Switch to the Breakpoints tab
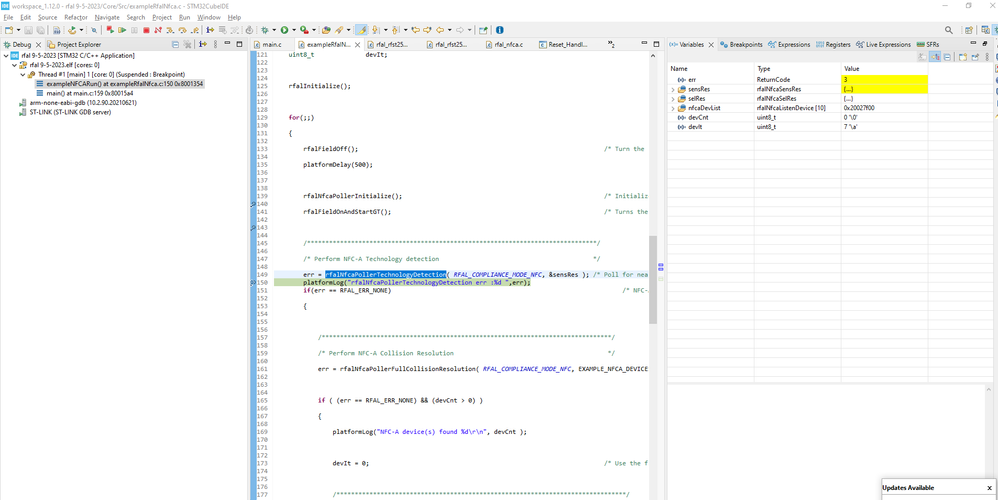 [741, 45]
